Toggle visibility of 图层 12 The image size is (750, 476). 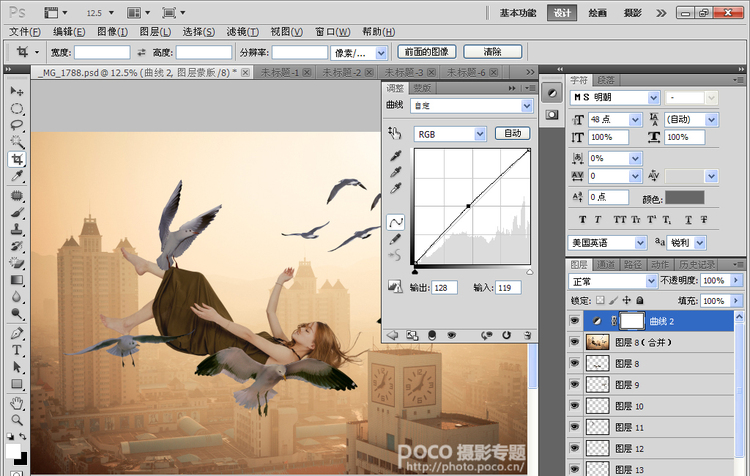point(574,448)
